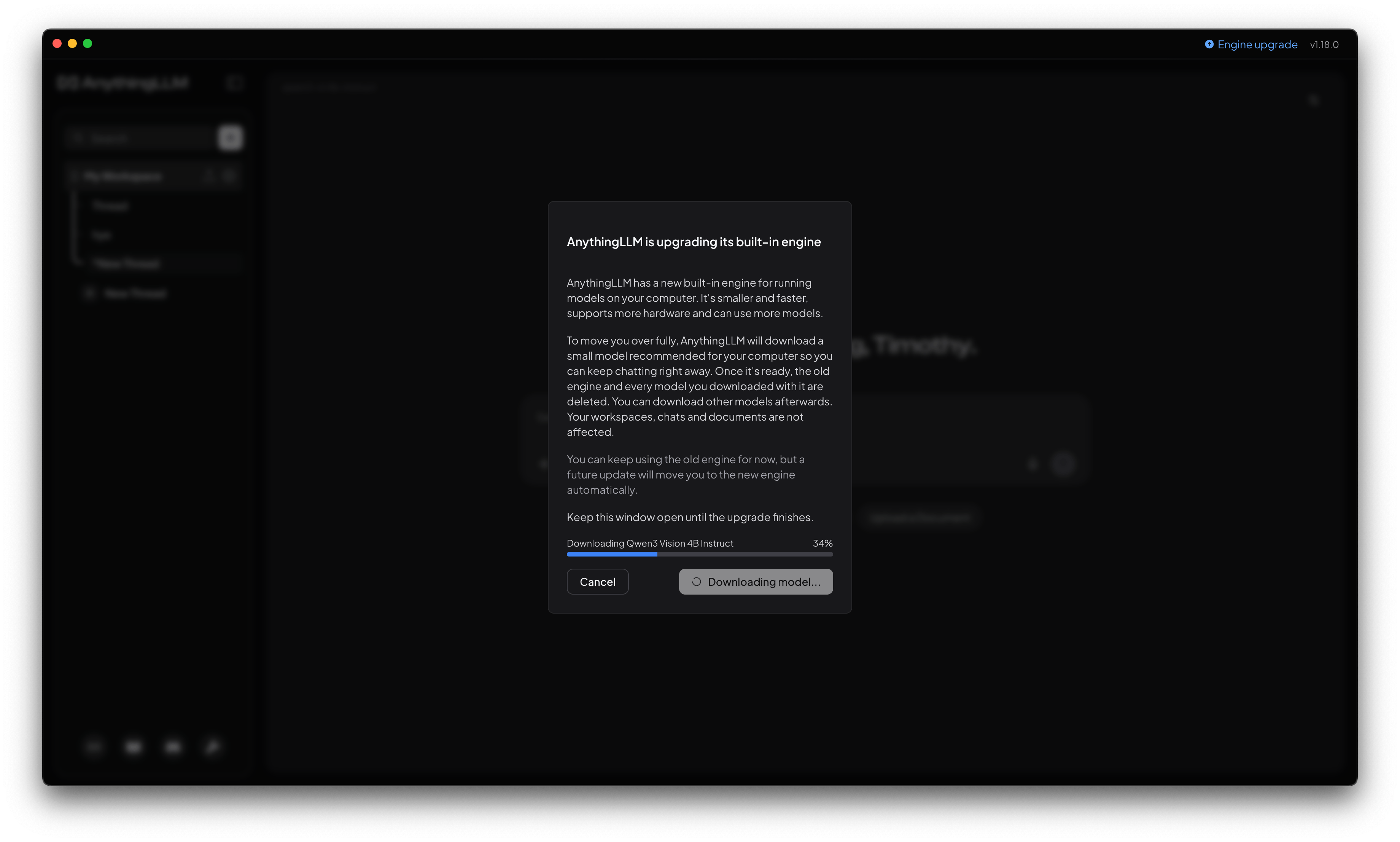
Task: Click the v1.18.0 version label
Action: click(1324, 44)
